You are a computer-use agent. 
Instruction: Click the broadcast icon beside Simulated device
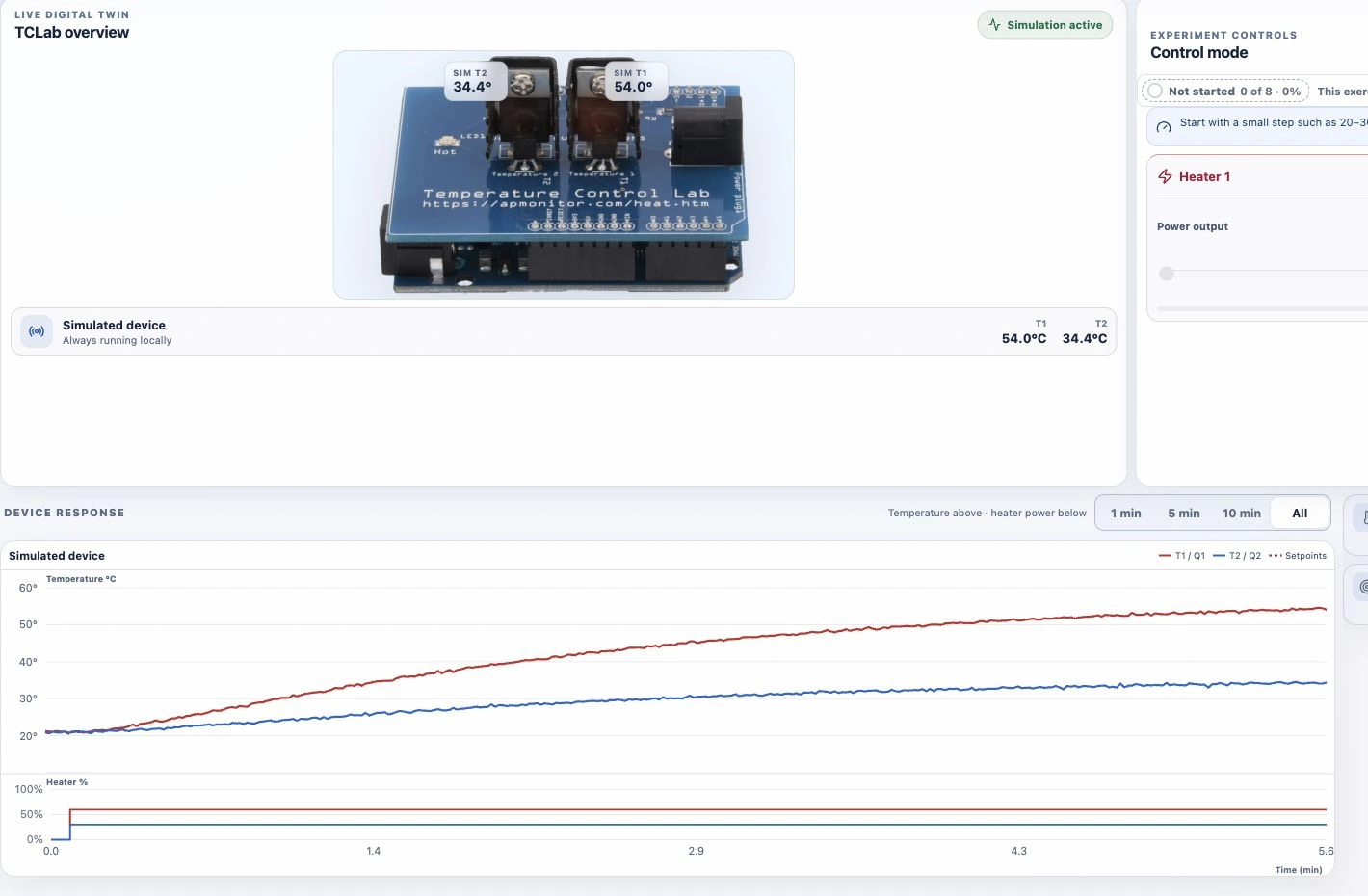coord(37,331)
